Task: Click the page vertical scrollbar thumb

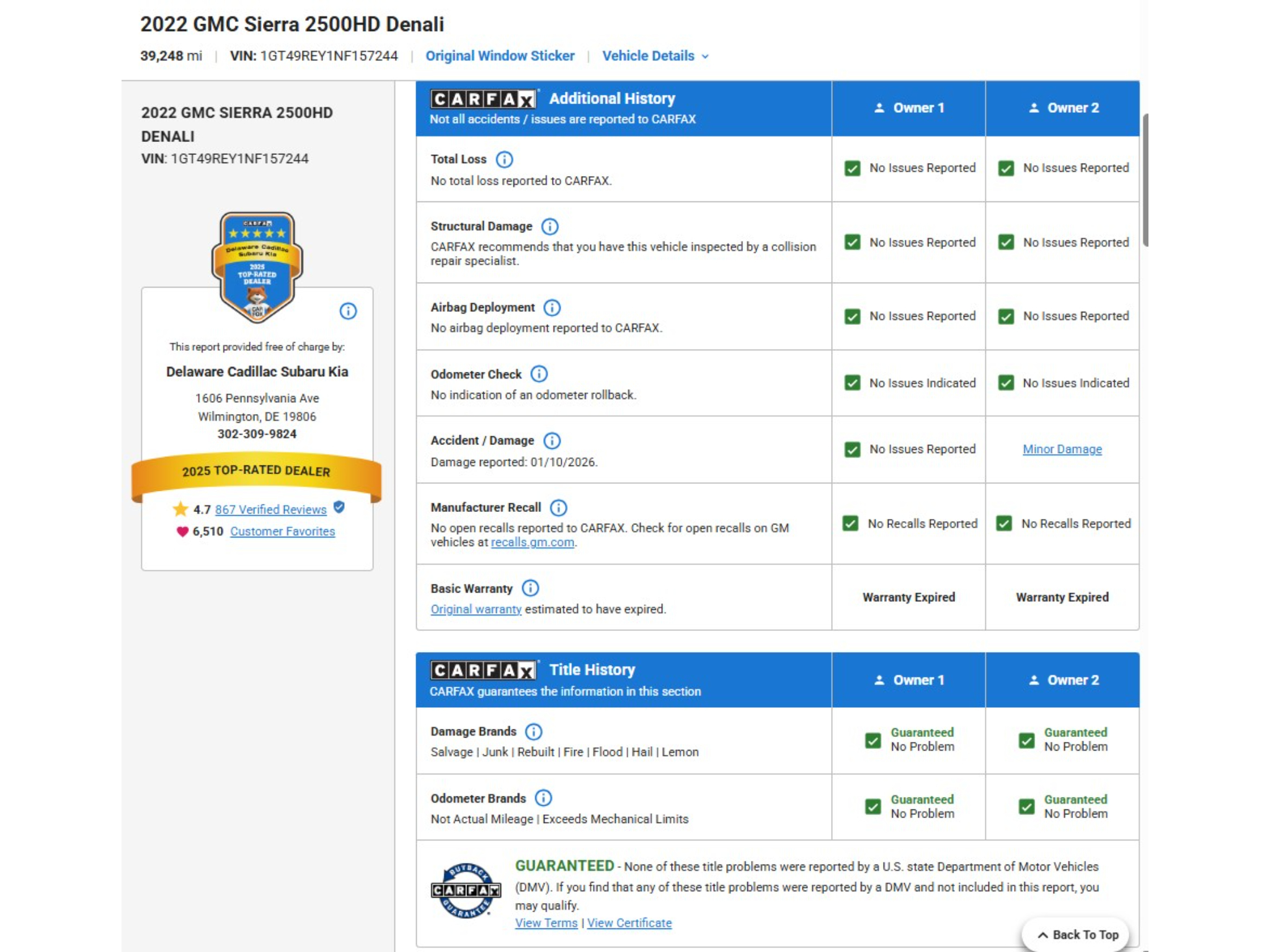Action: [x=1144, y=180]
